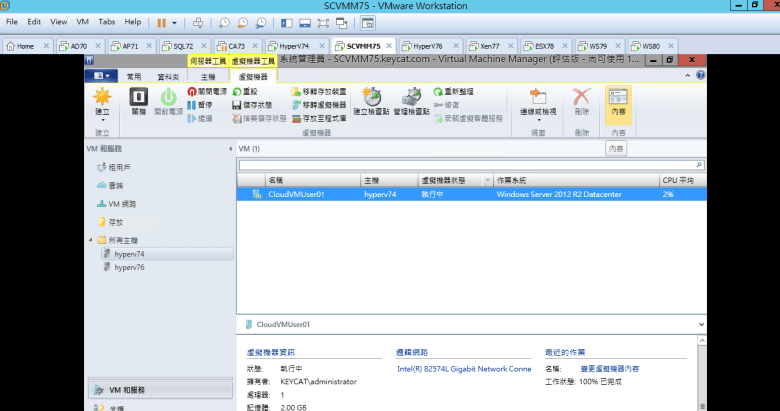Select hyperv76 in the host tree
Screen dimensions: 780x411
129,268
